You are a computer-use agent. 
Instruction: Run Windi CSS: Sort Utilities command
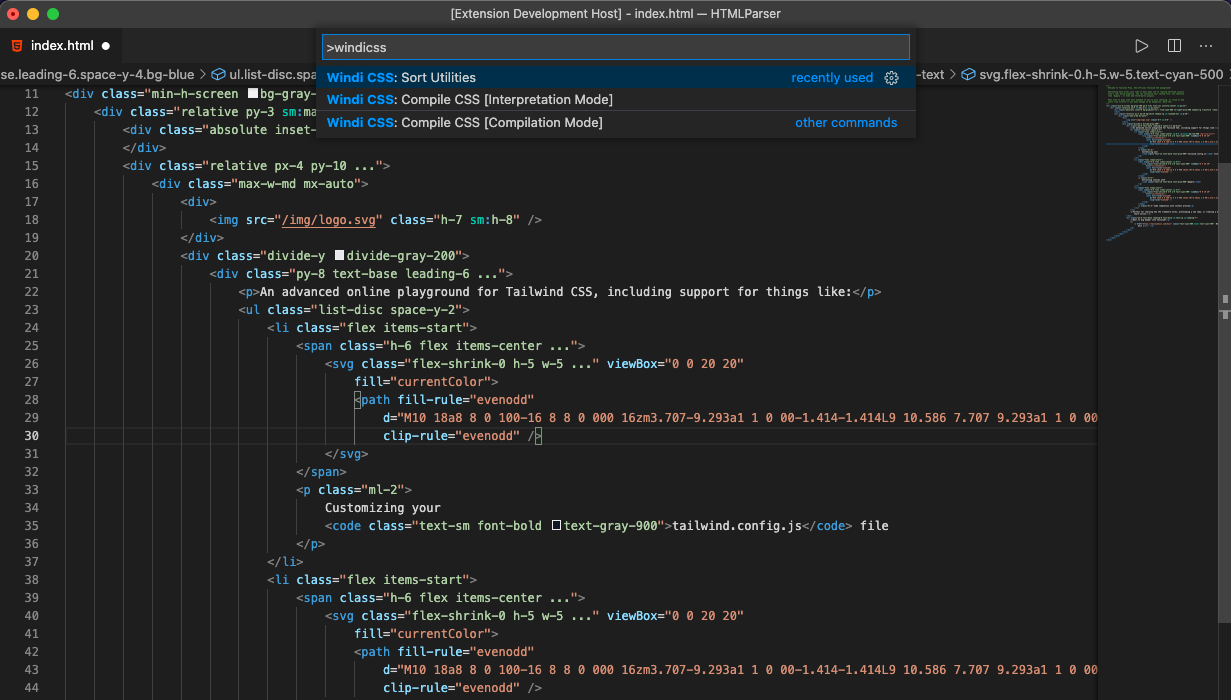616,78
